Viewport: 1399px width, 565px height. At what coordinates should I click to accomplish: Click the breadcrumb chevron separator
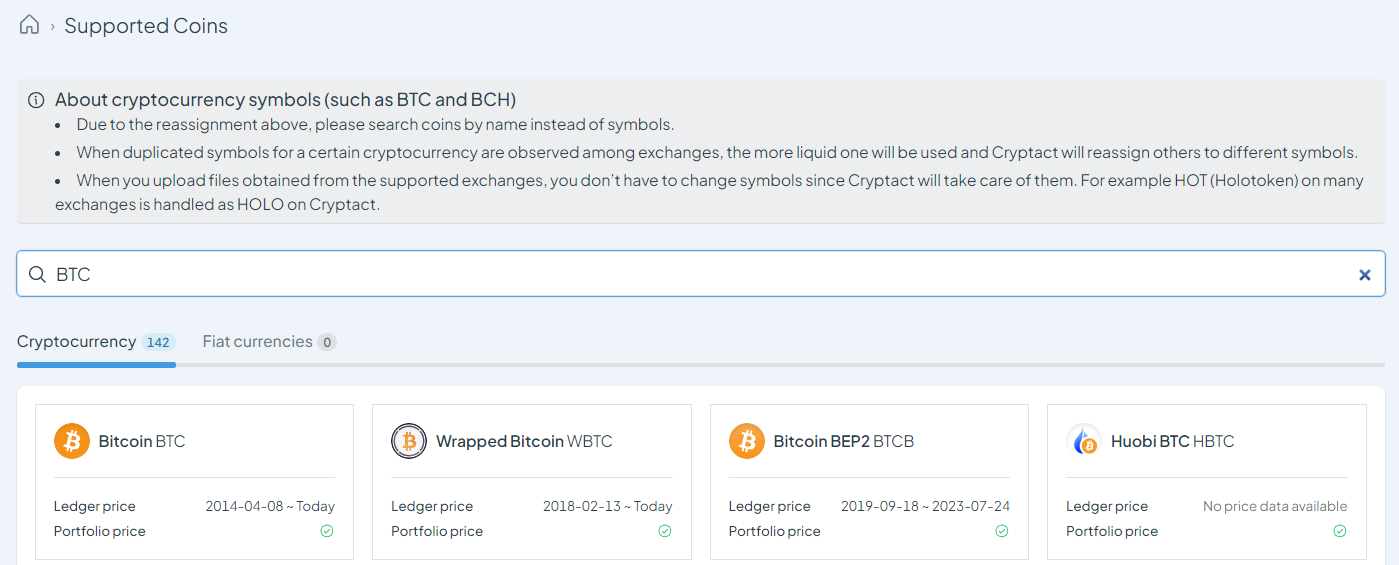click(52, 27)
